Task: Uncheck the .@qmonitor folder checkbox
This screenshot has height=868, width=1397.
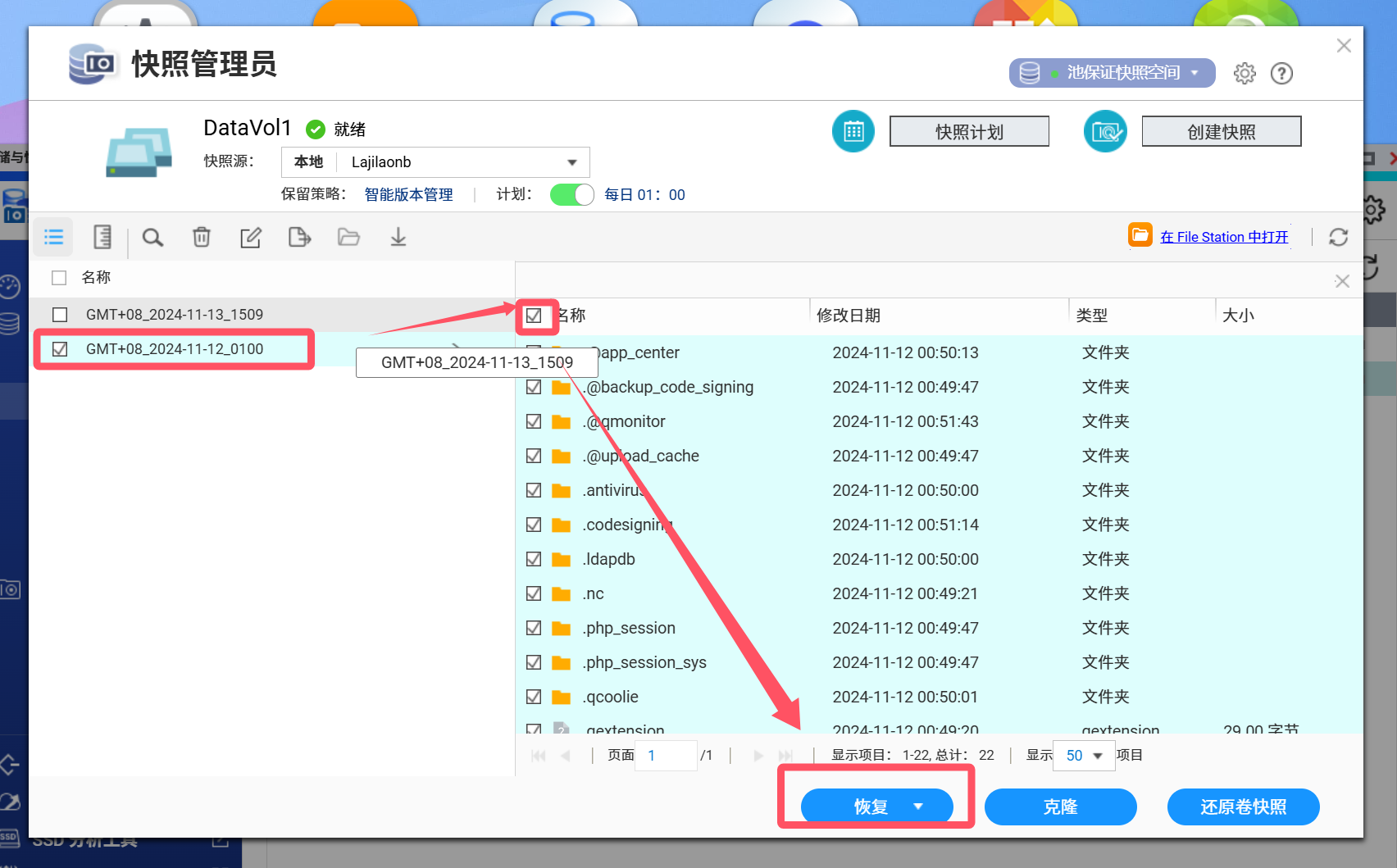Action: pyautogui.click(x=534, y=421)
